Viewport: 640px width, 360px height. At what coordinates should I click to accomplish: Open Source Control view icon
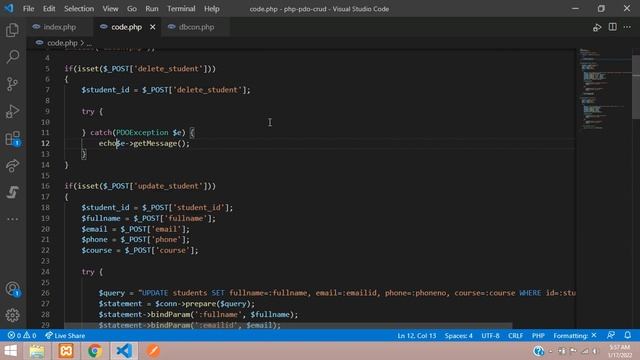12,84
